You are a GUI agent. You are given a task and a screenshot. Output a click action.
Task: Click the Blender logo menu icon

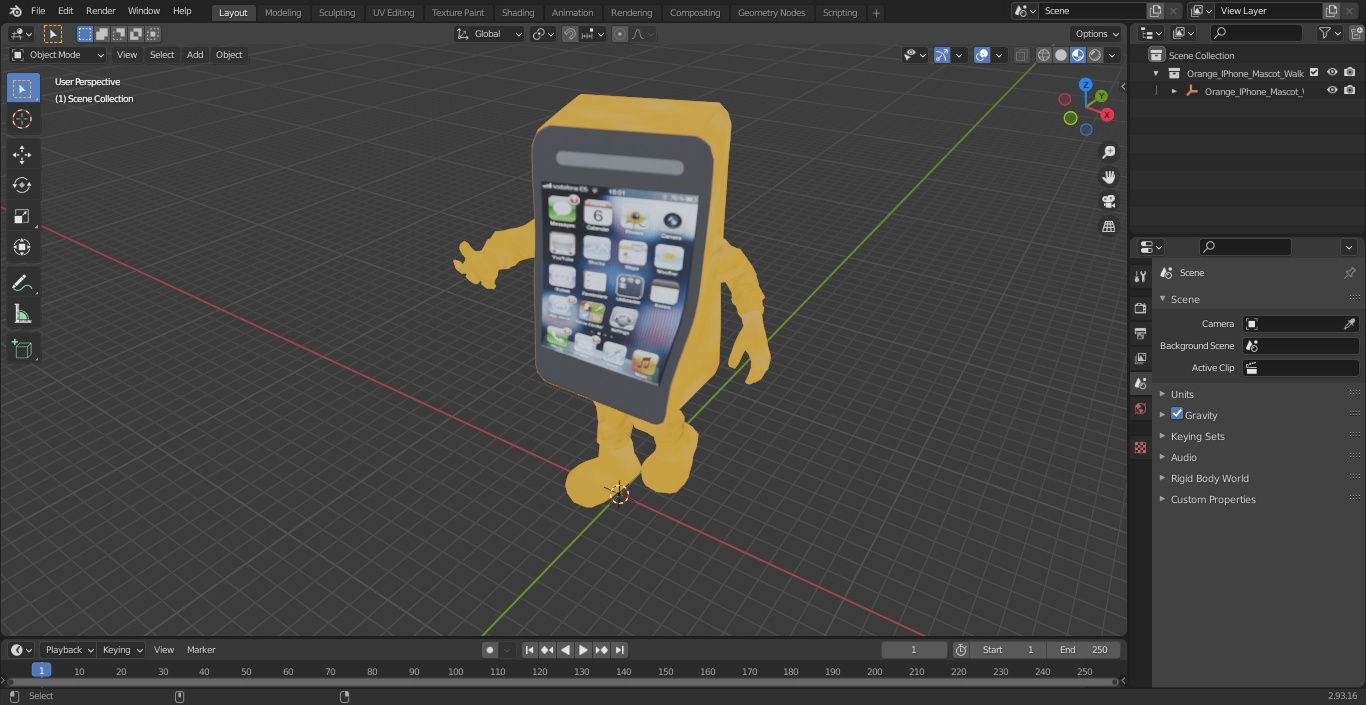[15, 11]
